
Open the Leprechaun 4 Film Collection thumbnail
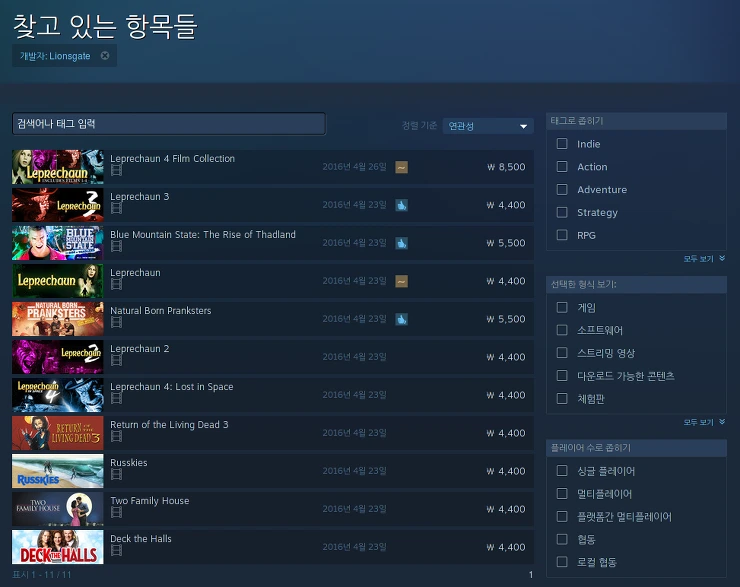[58, 167]
